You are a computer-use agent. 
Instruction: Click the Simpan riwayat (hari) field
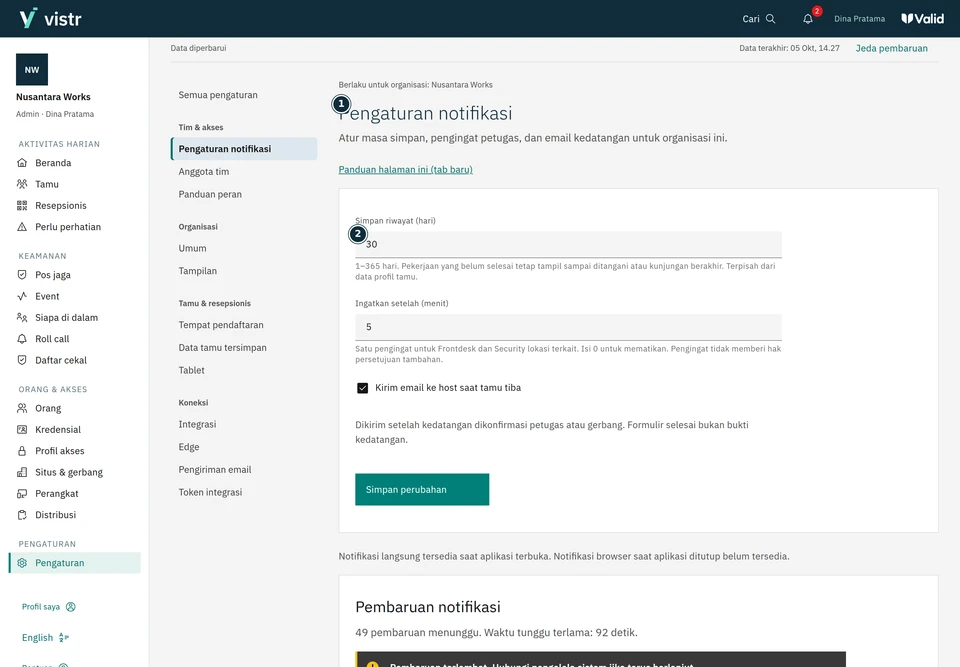click(568, 244)
